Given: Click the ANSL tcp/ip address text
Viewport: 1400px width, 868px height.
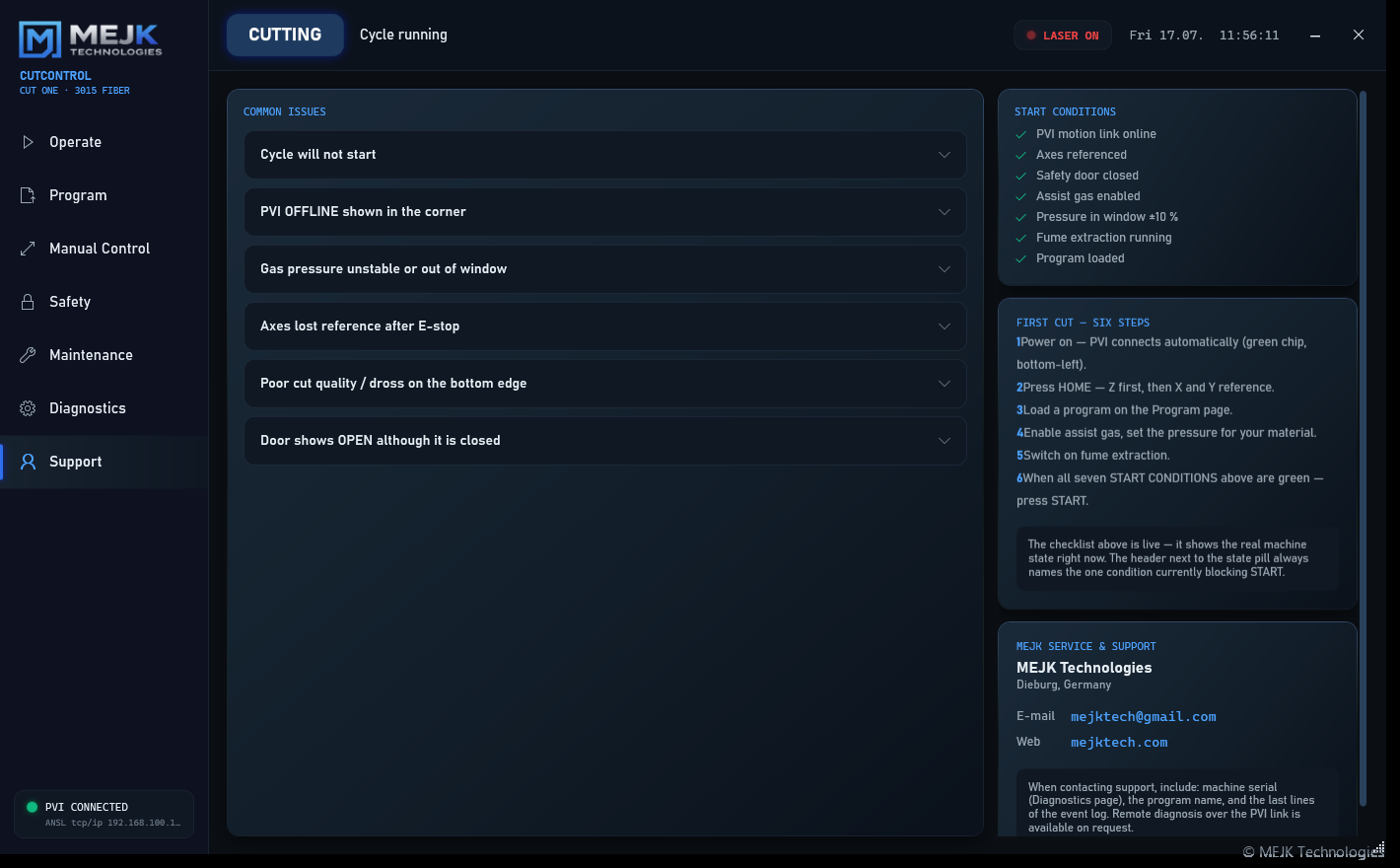Looking at the screenshot, I should tap(113, 823).
